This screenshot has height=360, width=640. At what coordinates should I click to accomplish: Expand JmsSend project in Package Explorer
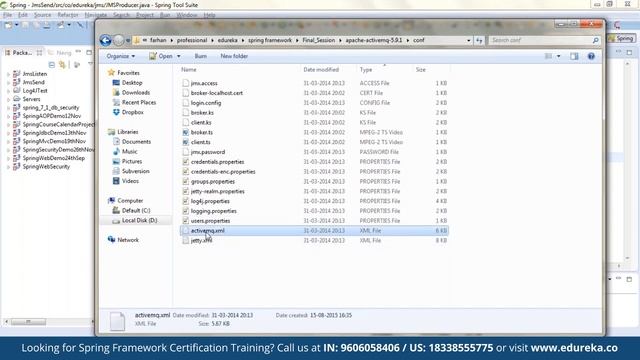pyautogui.click(x=8, y=82)
